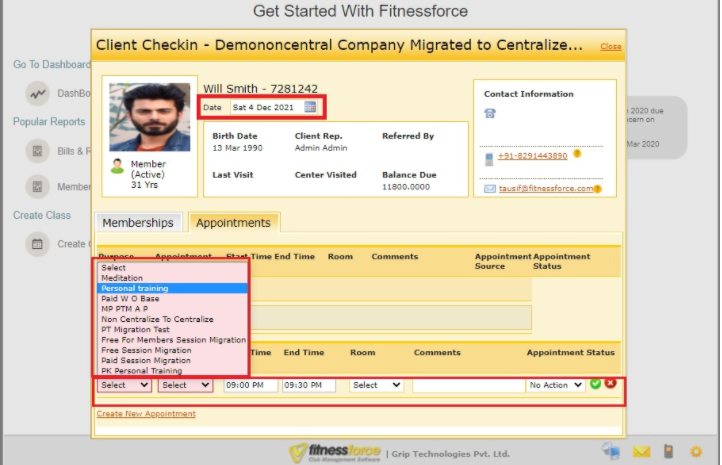Close the Client Checkin dialog
Viewport: 722px width, 465px height.
[611, 46]
